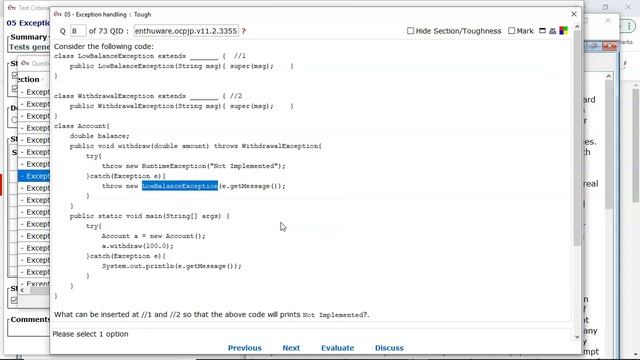This screenshot has height=360, width=640.
Task: Toggle the checkbox above the Comments section
Action: [14, 300]
